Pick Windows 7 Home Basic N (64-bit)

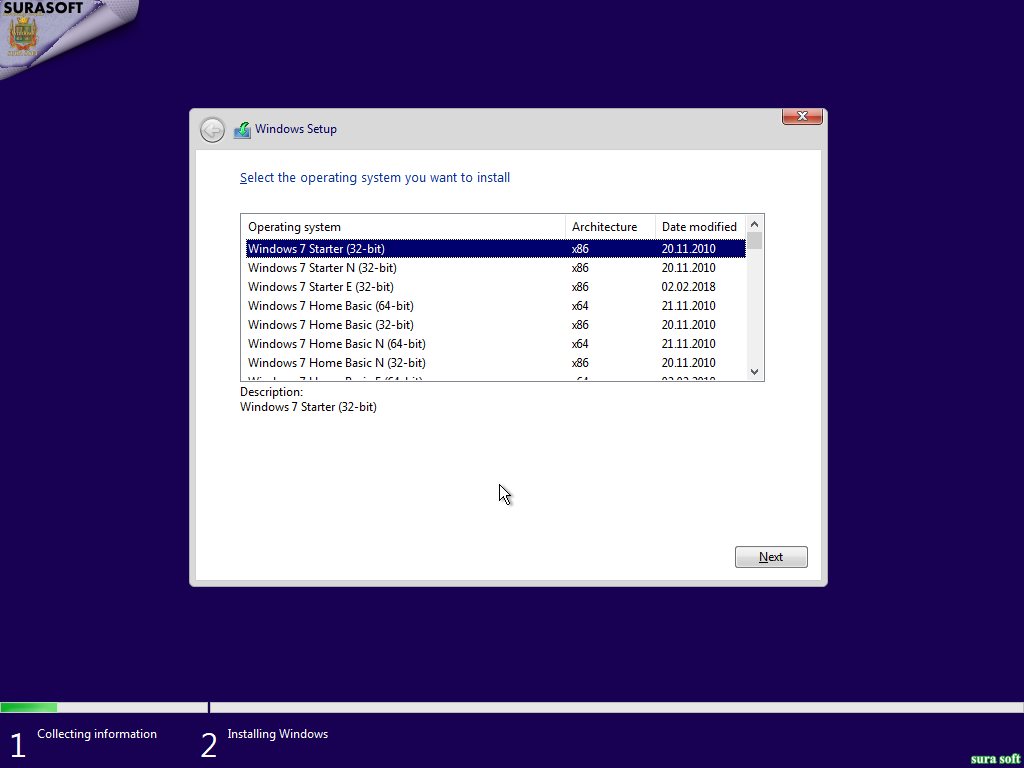click(496, 344)
